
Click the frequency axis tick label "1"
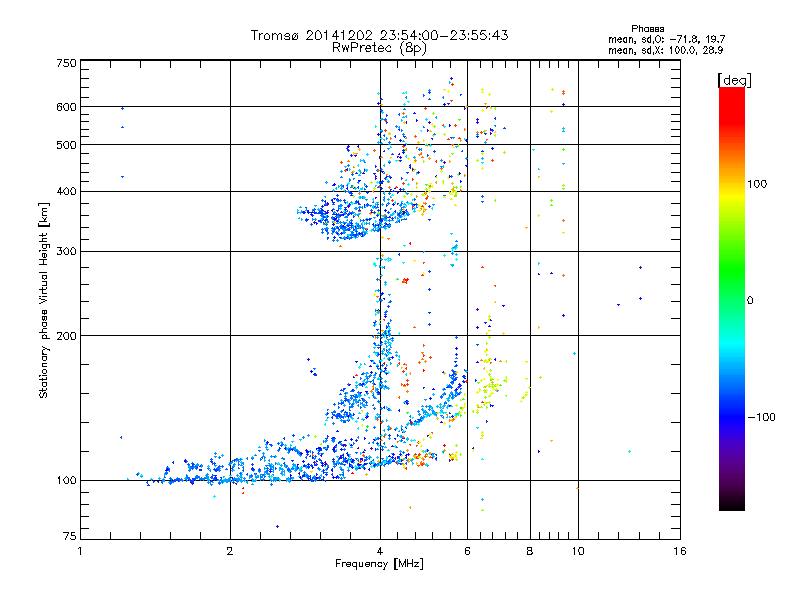[80, 551]
